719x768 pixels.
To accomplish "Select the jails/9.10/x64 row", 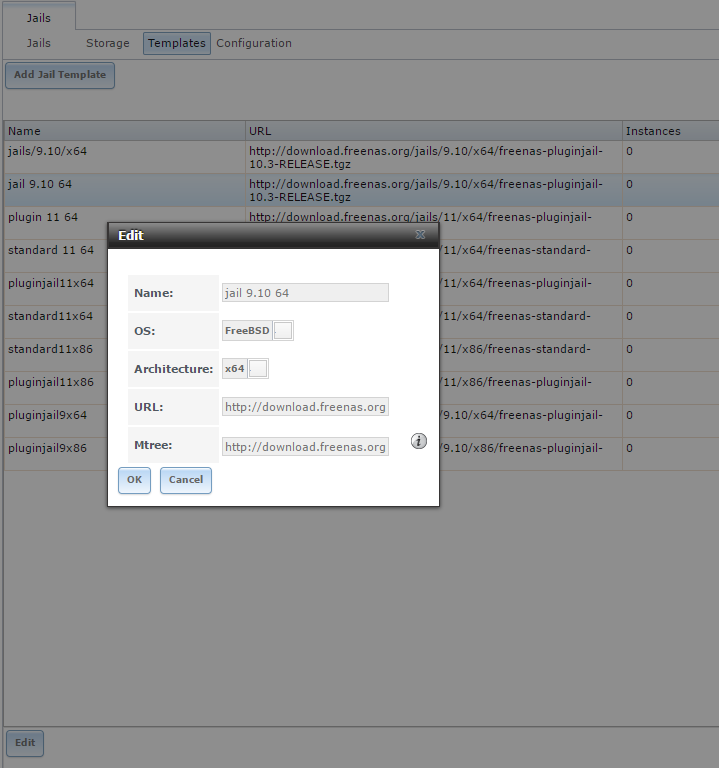I will pos(361,157).
